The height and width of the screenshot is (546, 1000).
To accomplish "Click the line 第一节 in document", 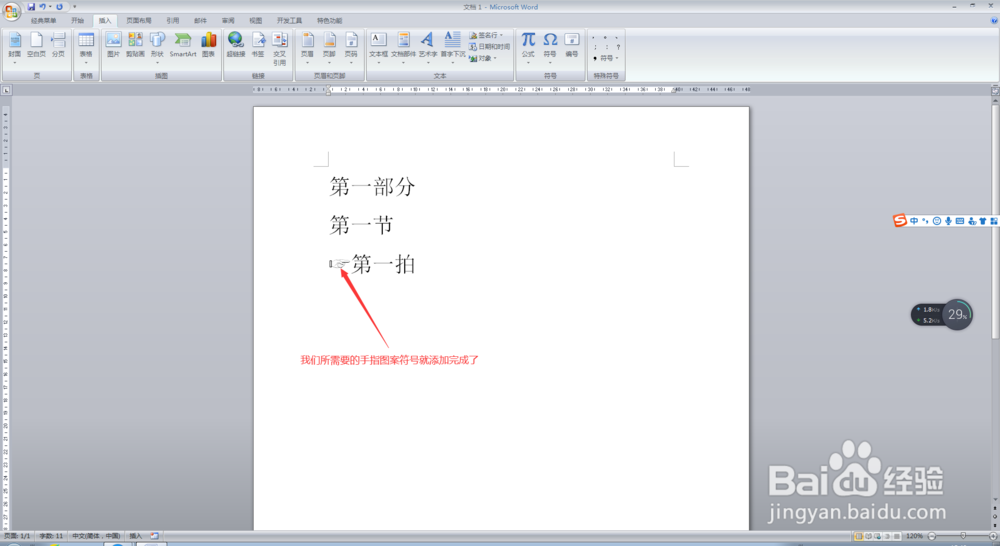I will (362, 225).
